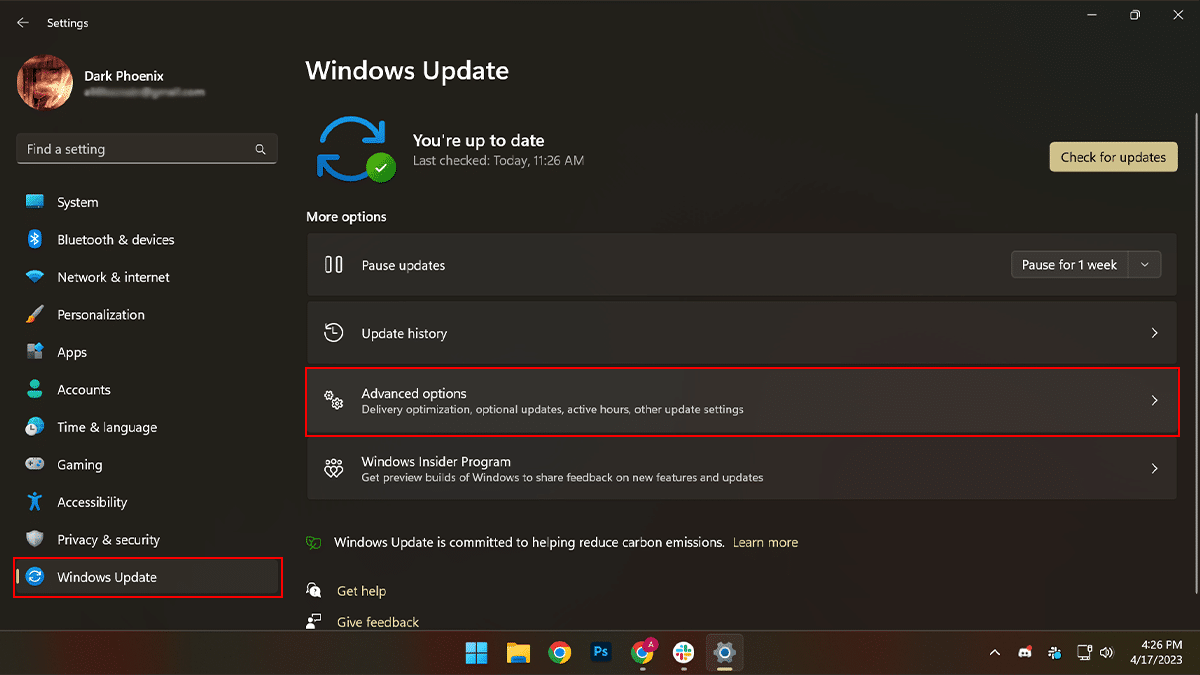1200x675 pixels.
Task: Open Photoshop from the taskbar
Action: [601, 652]
